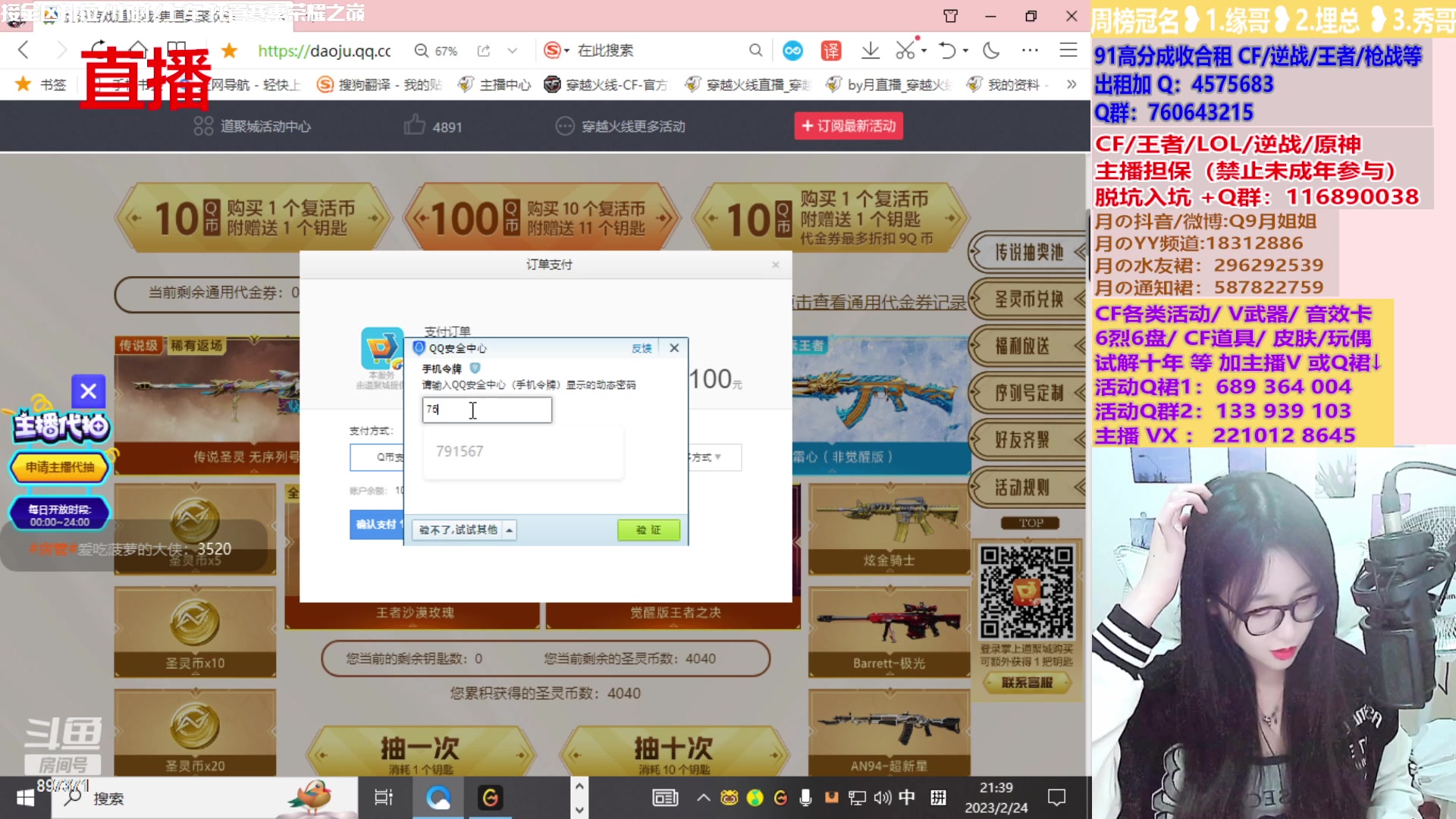The image size is (1456, 819).
Task: Click the 手机令牌 shield help icon
Action: [x=475, y=368]
